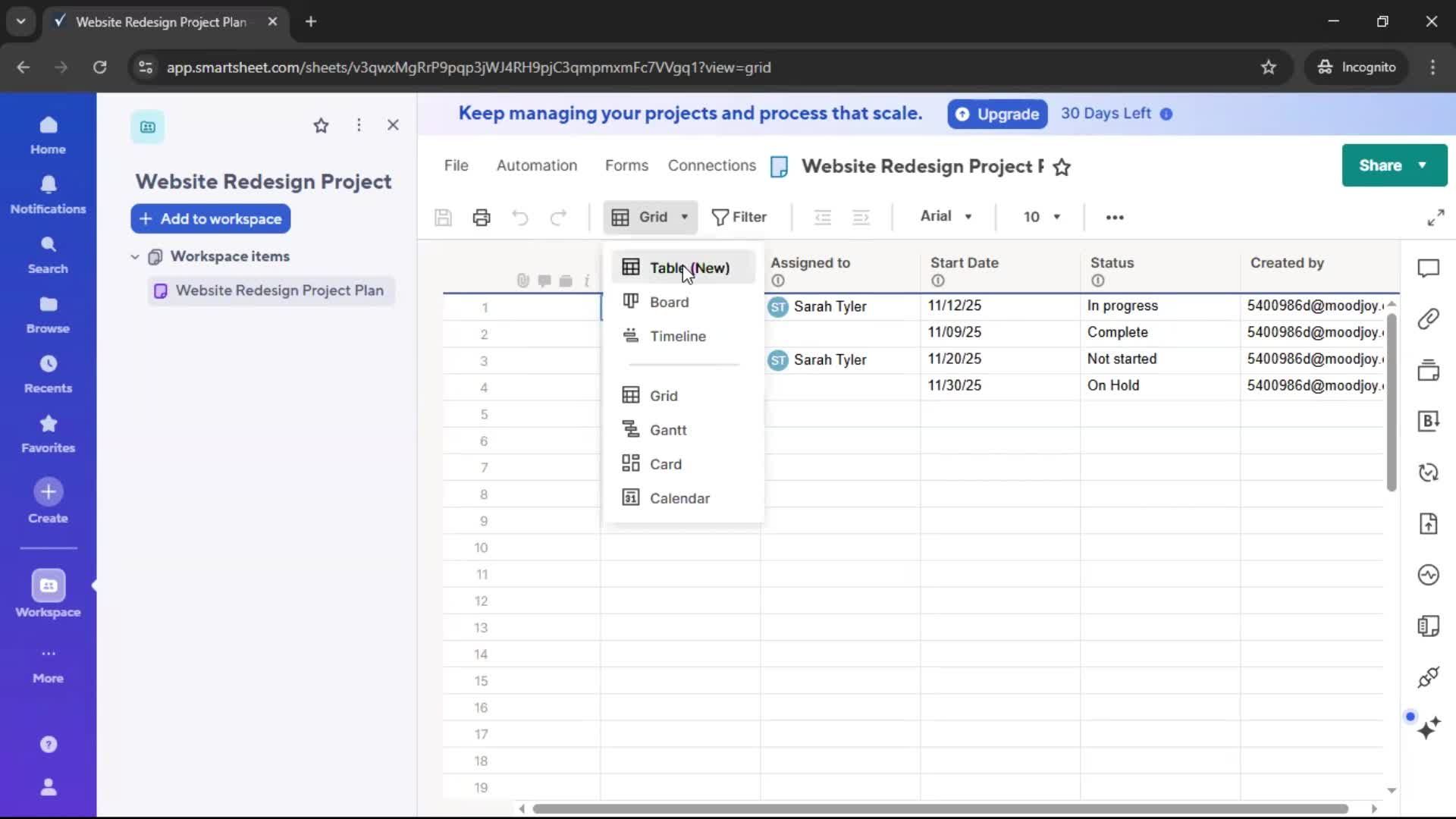Open the Arial font dropdown
Screen dimensions: 1456x819
[945, 217]
